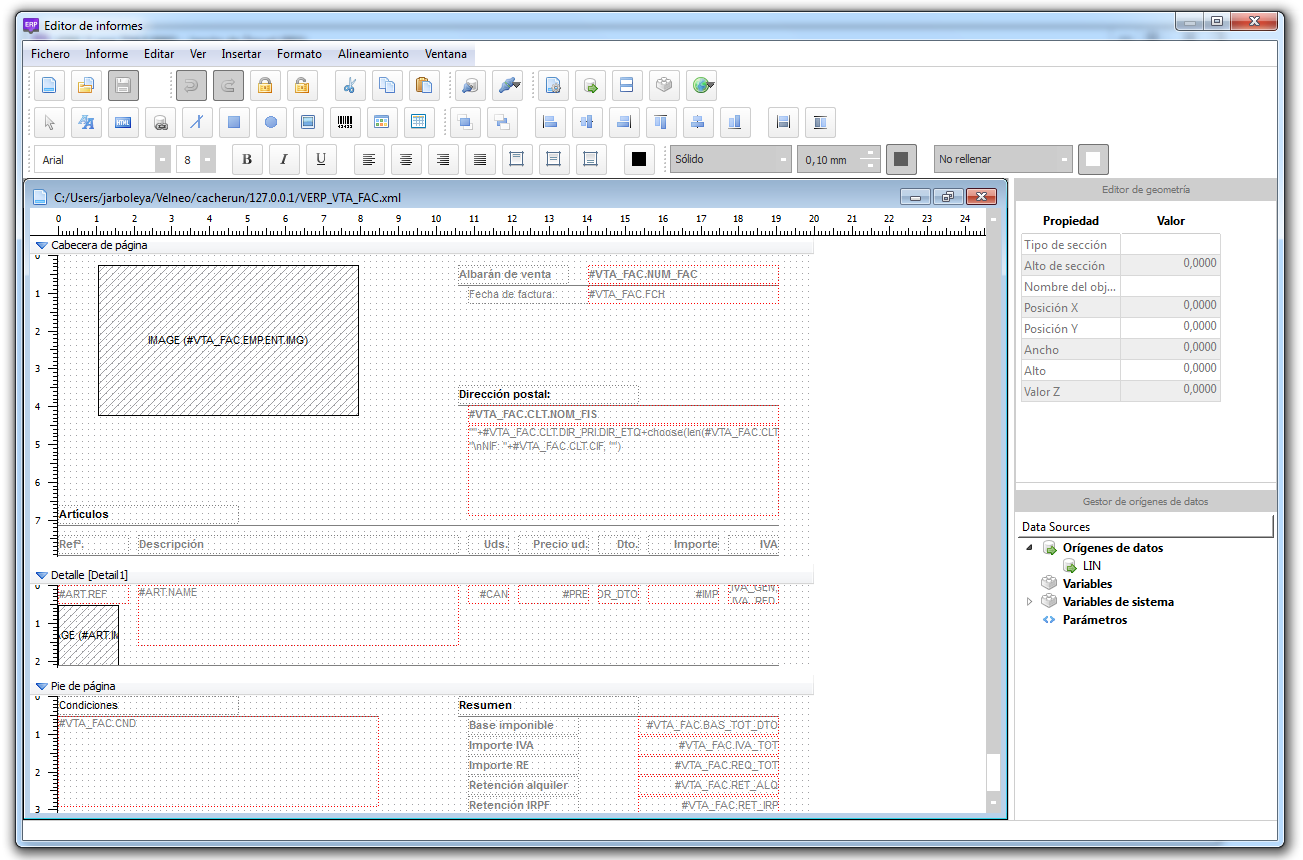This screenshot has height=860, width=1303.
Task: Toggle bold text formatting
Action: click(x=247, y=159)
